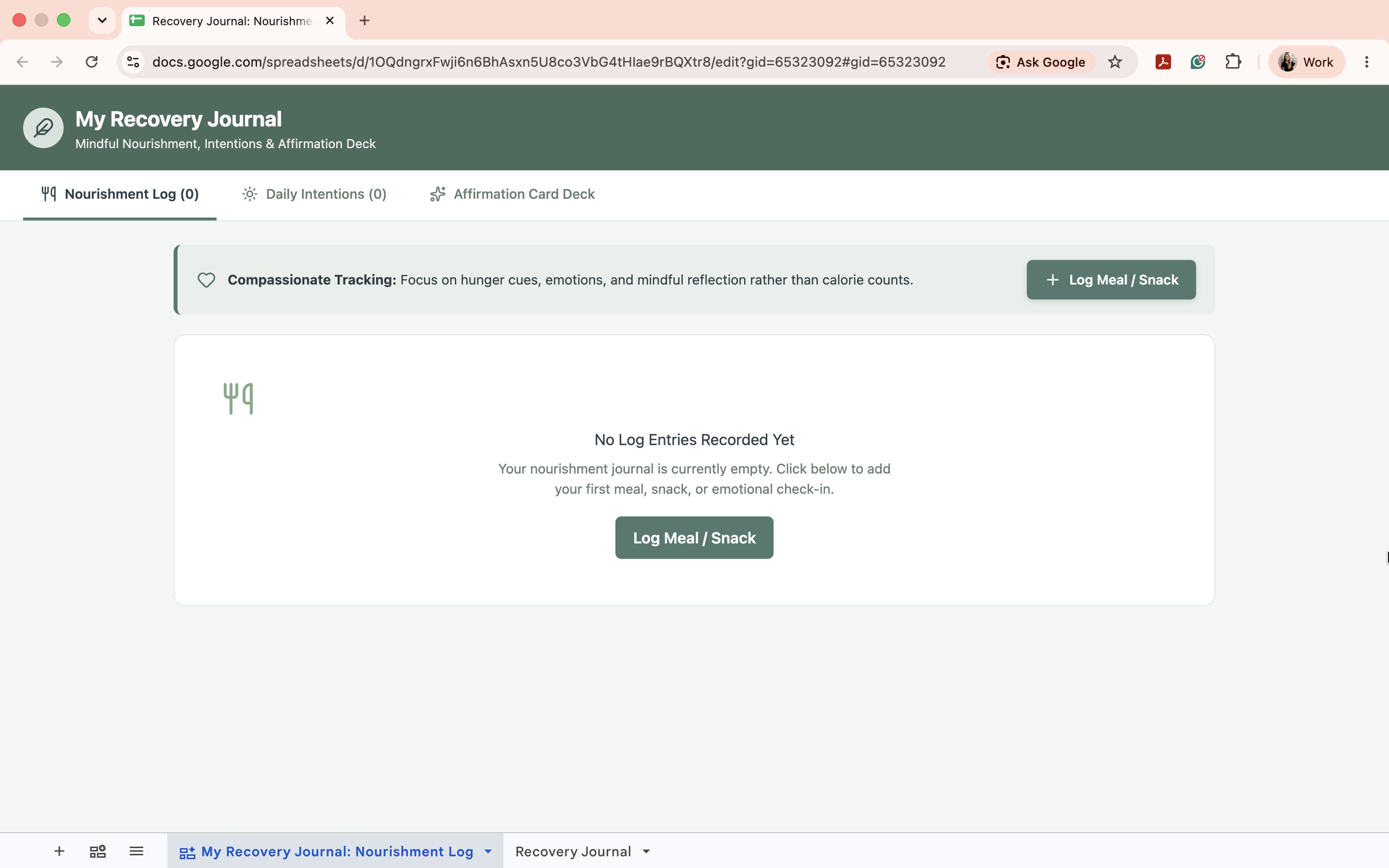Expand the Recovery Journal sheet tab dropdown arrow
This screenshot has width=1389, height=868.
tap(647, 851)
